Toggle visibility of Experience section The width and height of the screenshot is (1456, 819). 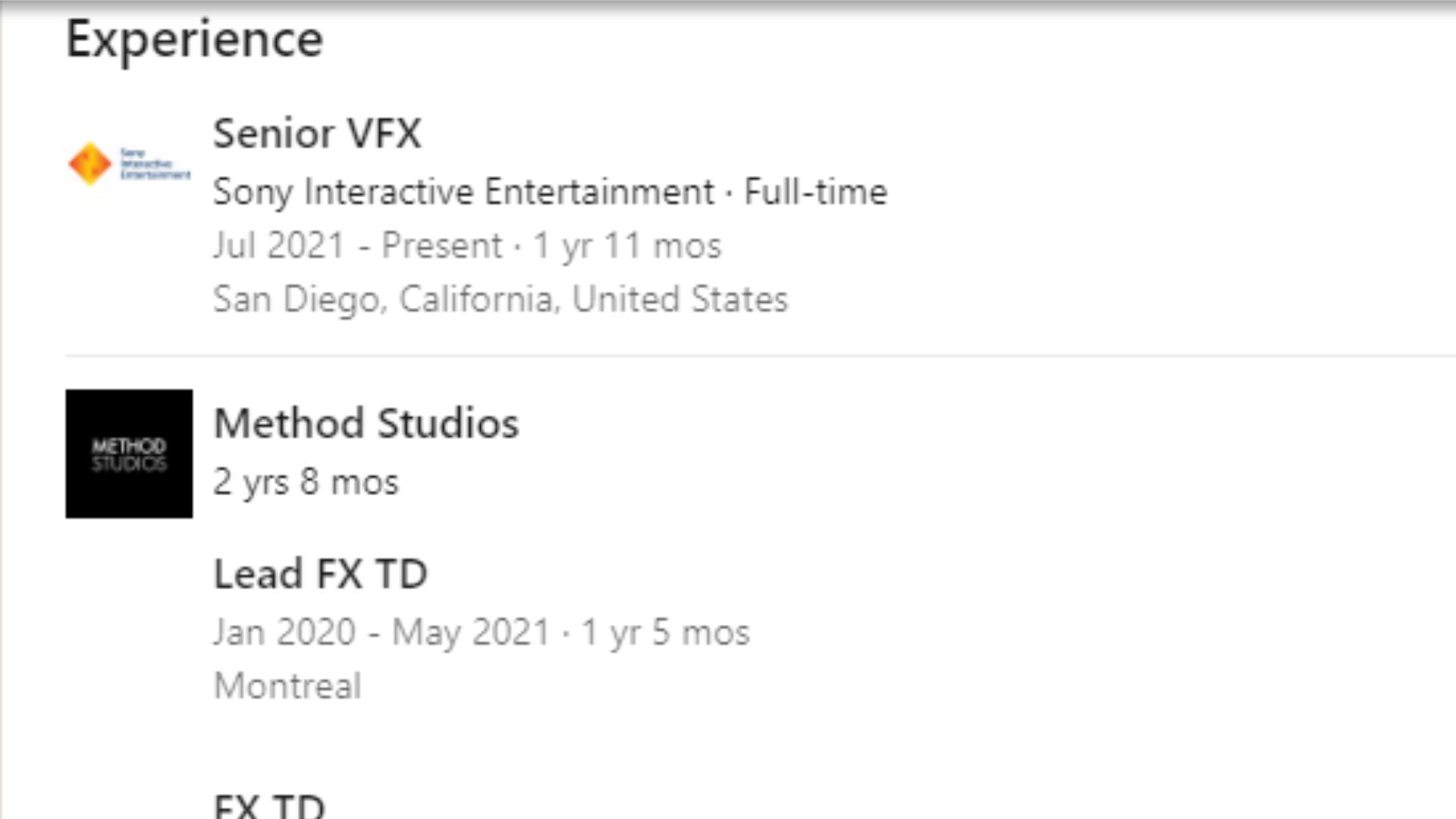(193, 38)
